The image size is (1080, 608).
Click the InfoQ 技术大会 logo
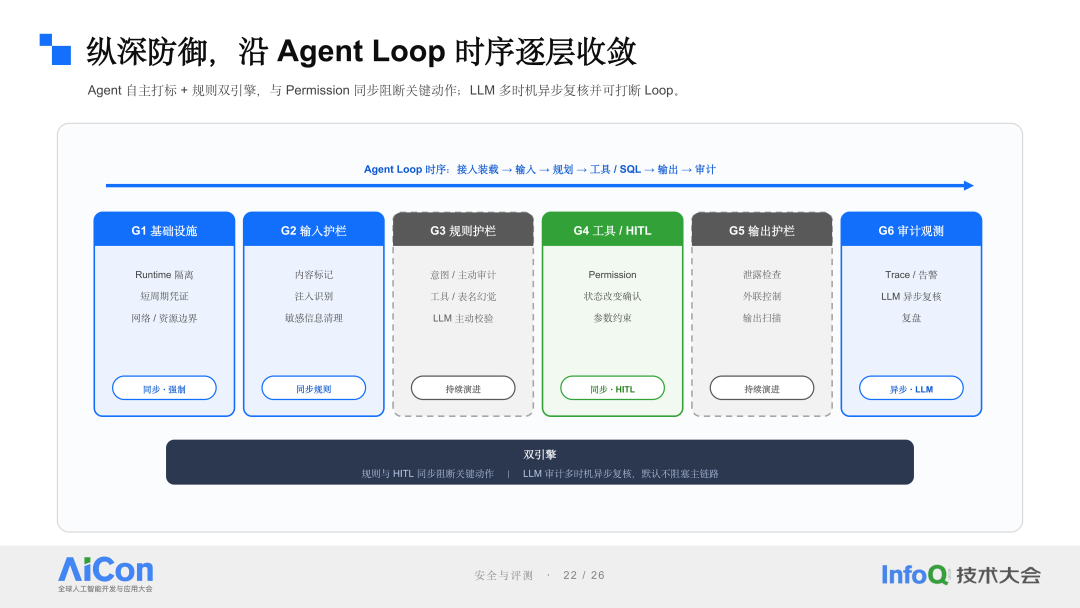(961, 575)
